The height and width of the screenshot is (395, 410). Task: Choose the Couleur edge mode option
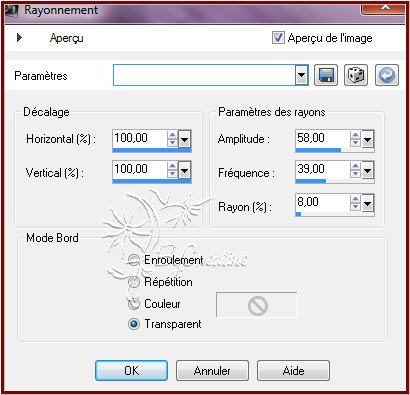(134, 304)
